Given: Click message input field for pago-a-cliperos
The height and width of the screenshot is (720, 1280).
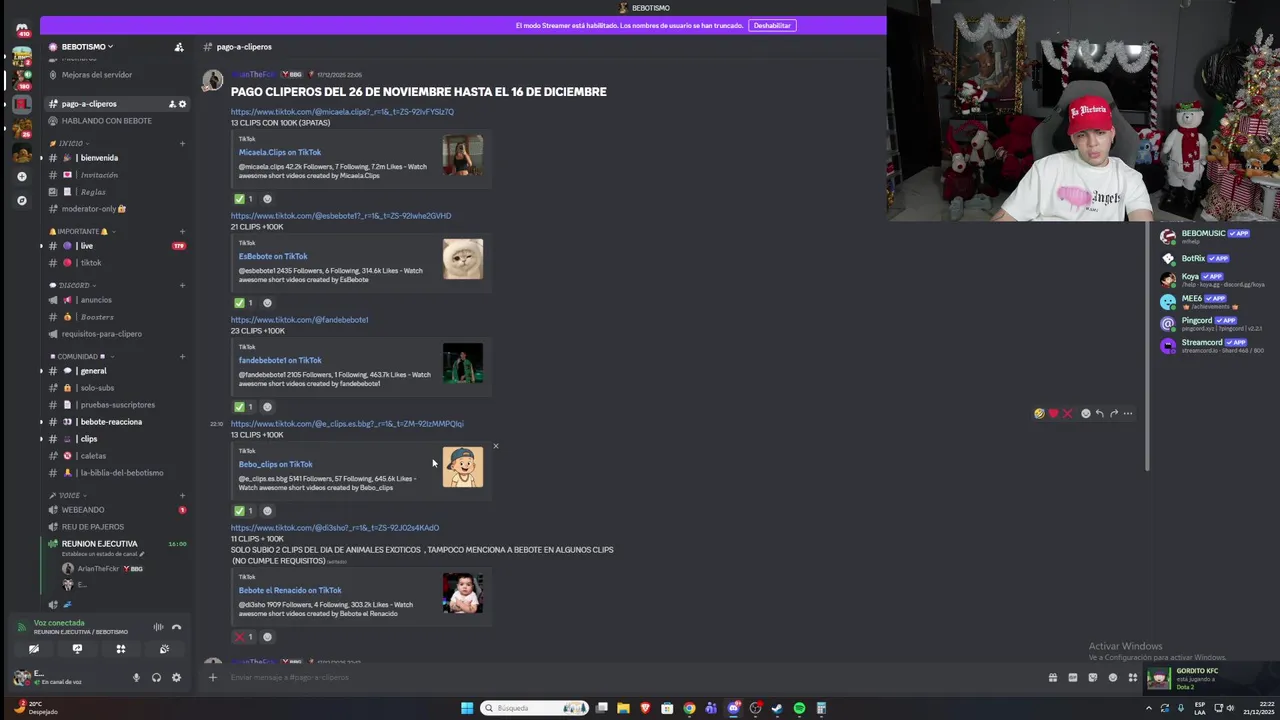Looking at the screenshot, I should click(x=630, y=677).
